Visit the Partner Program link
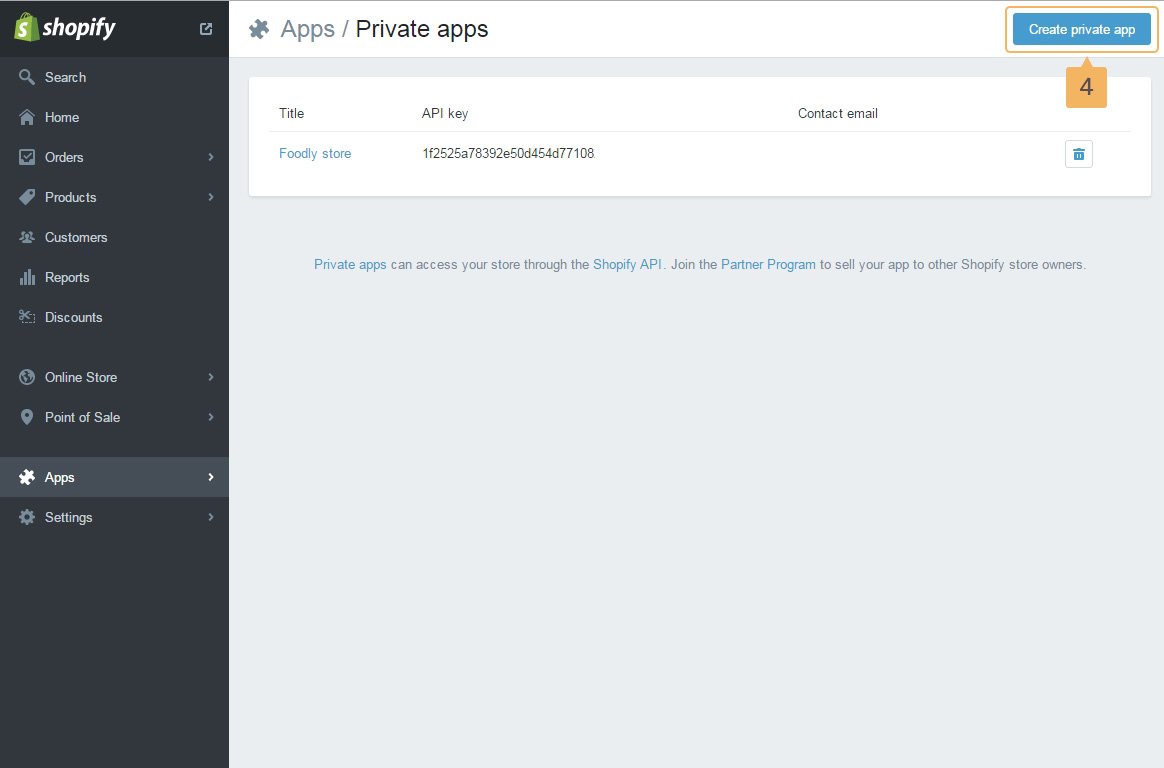Image resolution: width=1164 pixels, height=768 pixels. (x=768, y=265)
